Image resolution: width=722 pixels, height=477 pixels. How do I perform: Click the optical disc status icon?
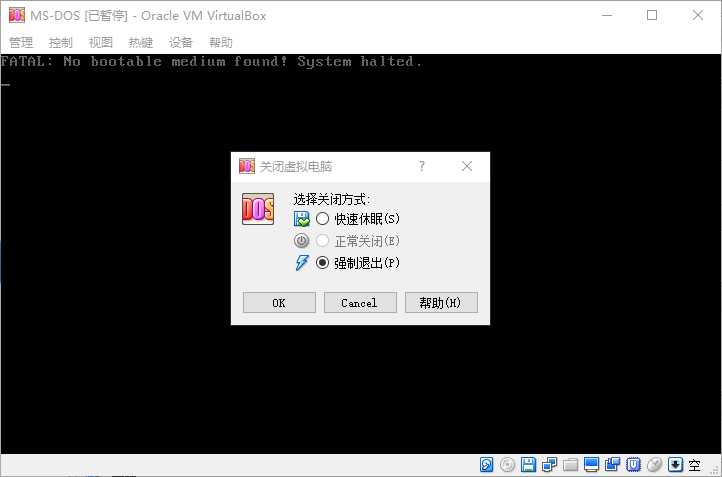507,465
